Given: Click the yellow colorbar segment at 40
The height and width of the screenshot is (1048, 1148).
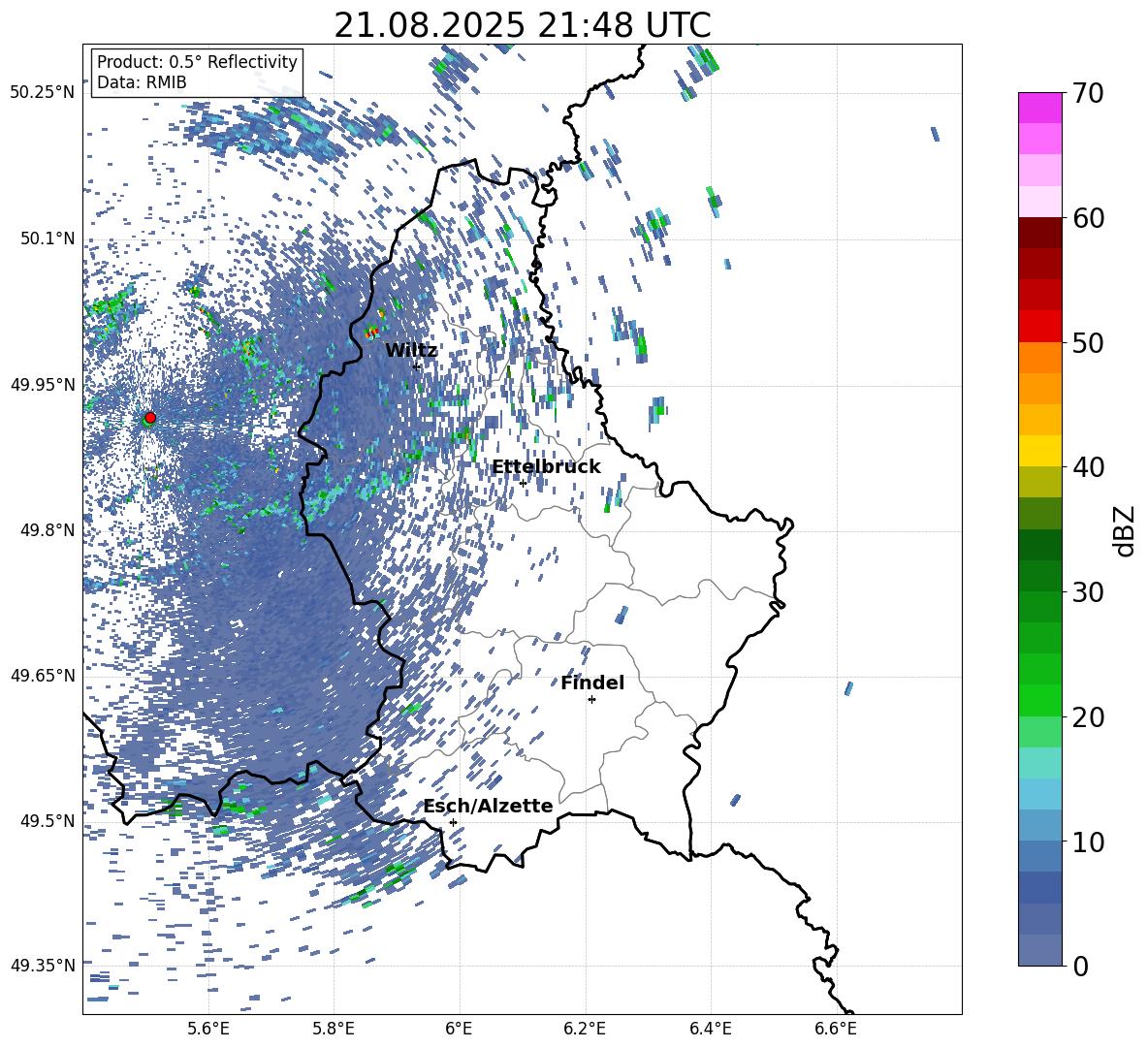Looking at the screenshot, I should (x=1039, y=451).
